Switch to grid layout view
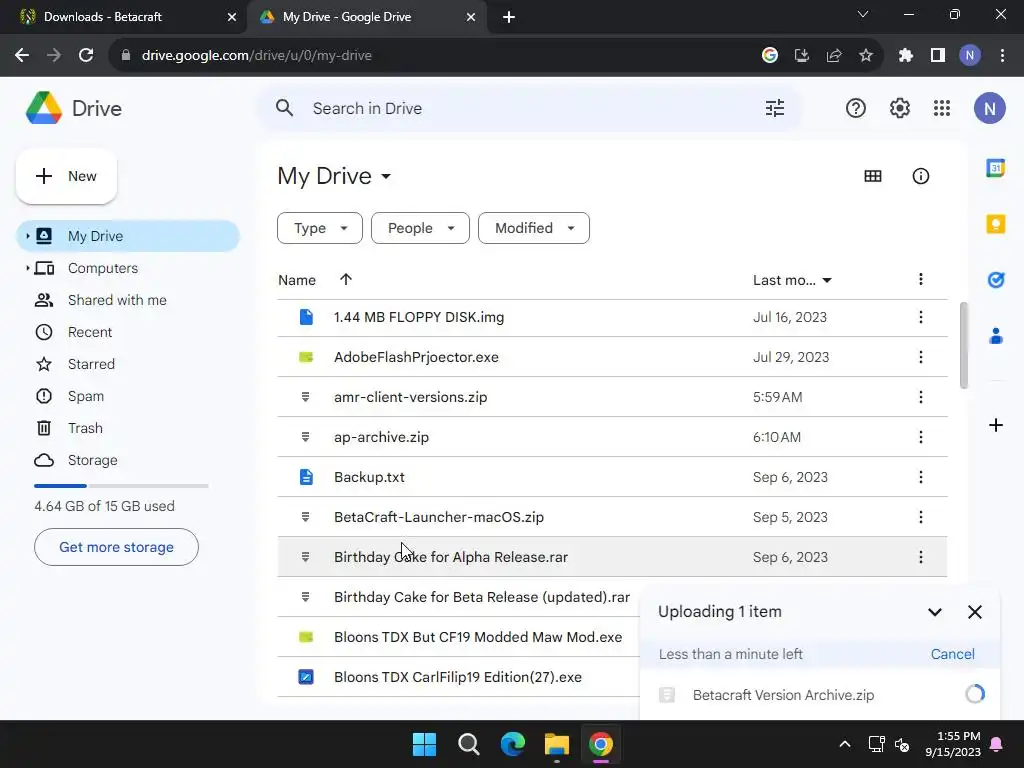 [x=872, y=176]
